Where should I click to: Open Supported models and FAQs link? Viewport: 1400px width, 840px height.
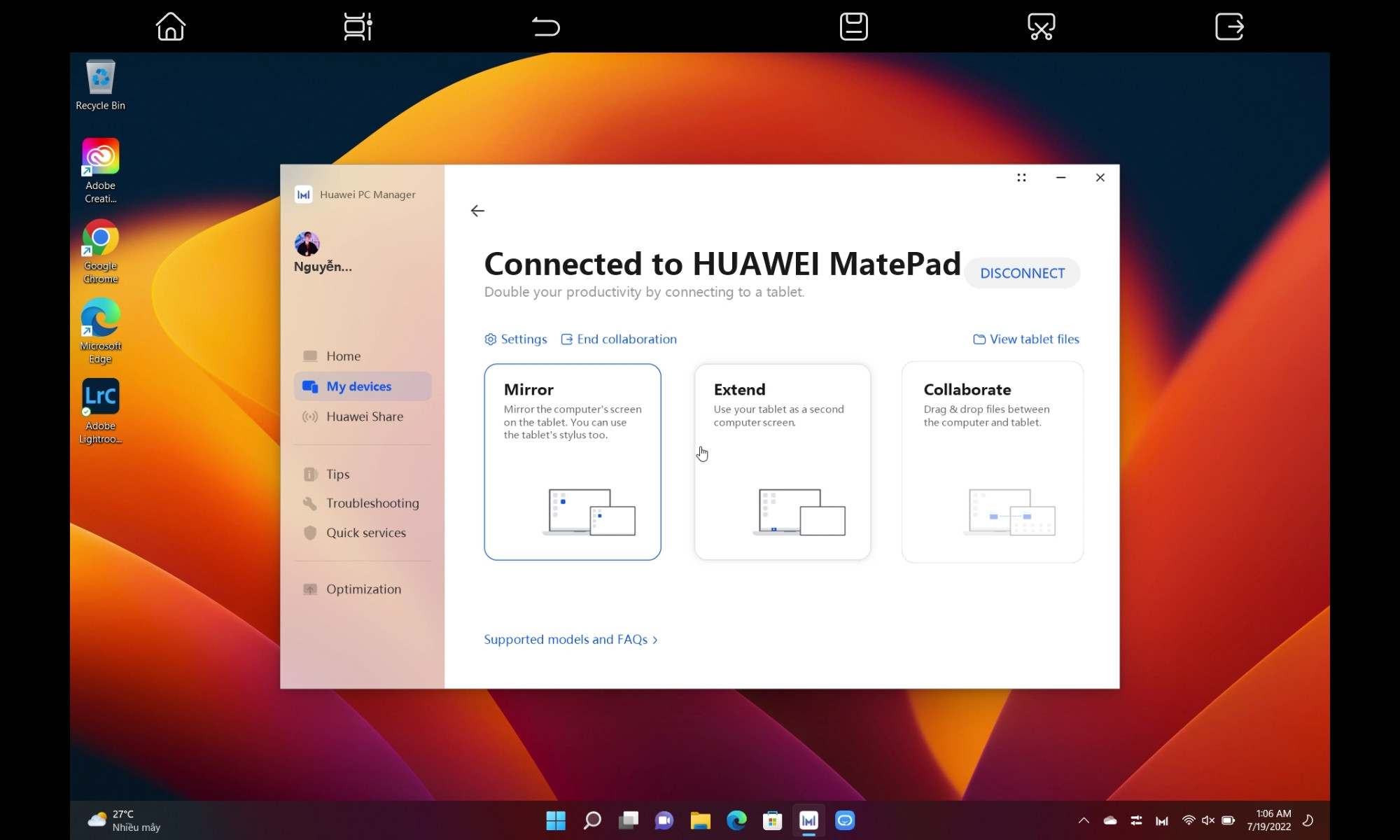[x=570, y=640]
